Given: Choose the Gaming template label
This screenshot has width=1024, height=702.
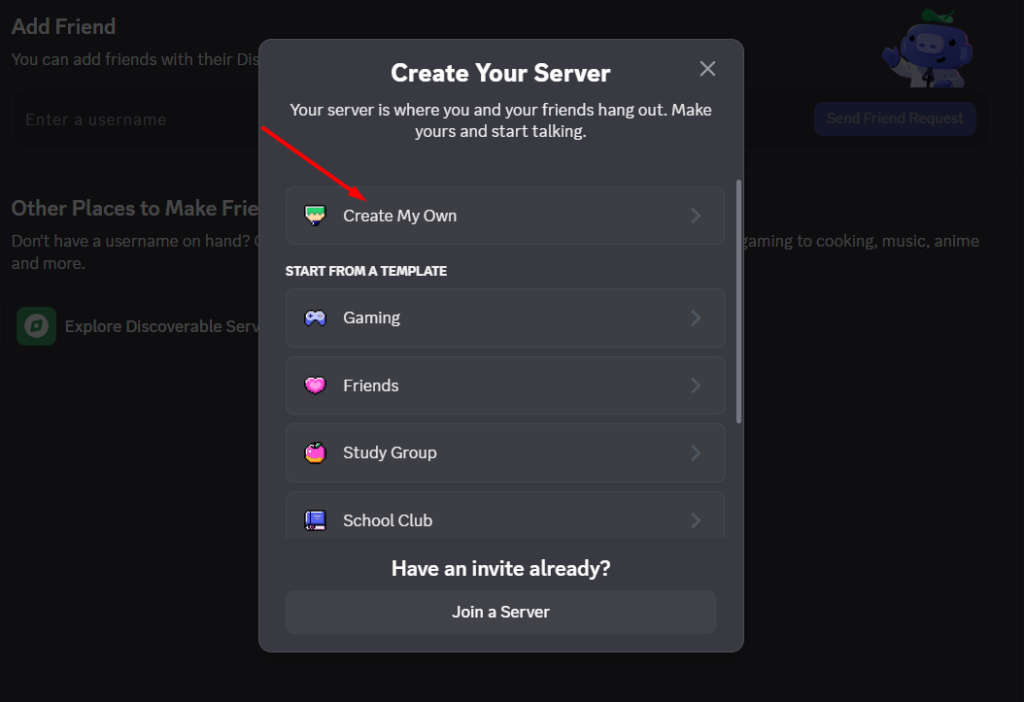Looking at the screenshot, I should (x=372, y=318).
